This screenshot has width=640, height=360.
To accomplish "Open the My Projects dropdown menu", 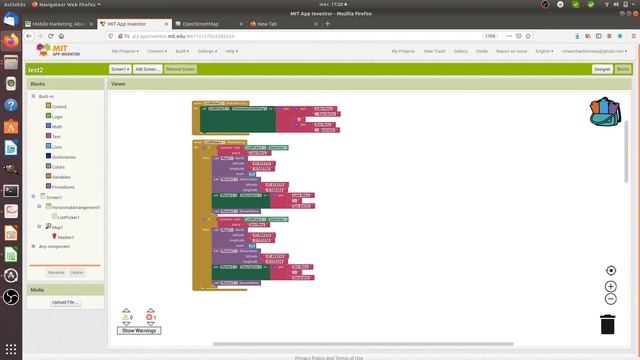I will [125, 51].
